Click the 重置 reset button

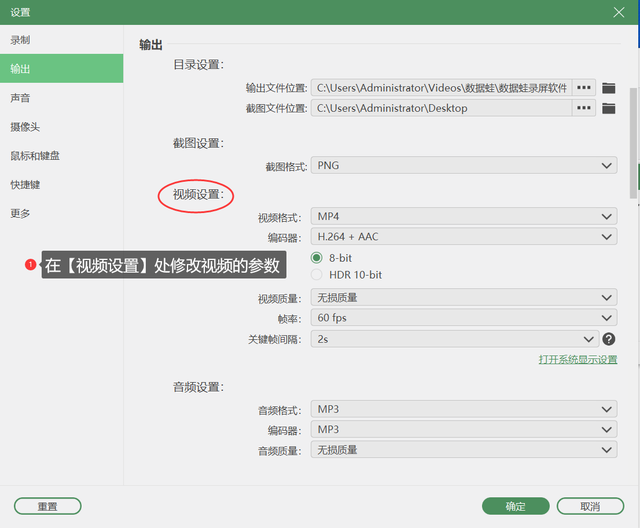point(47,506)
